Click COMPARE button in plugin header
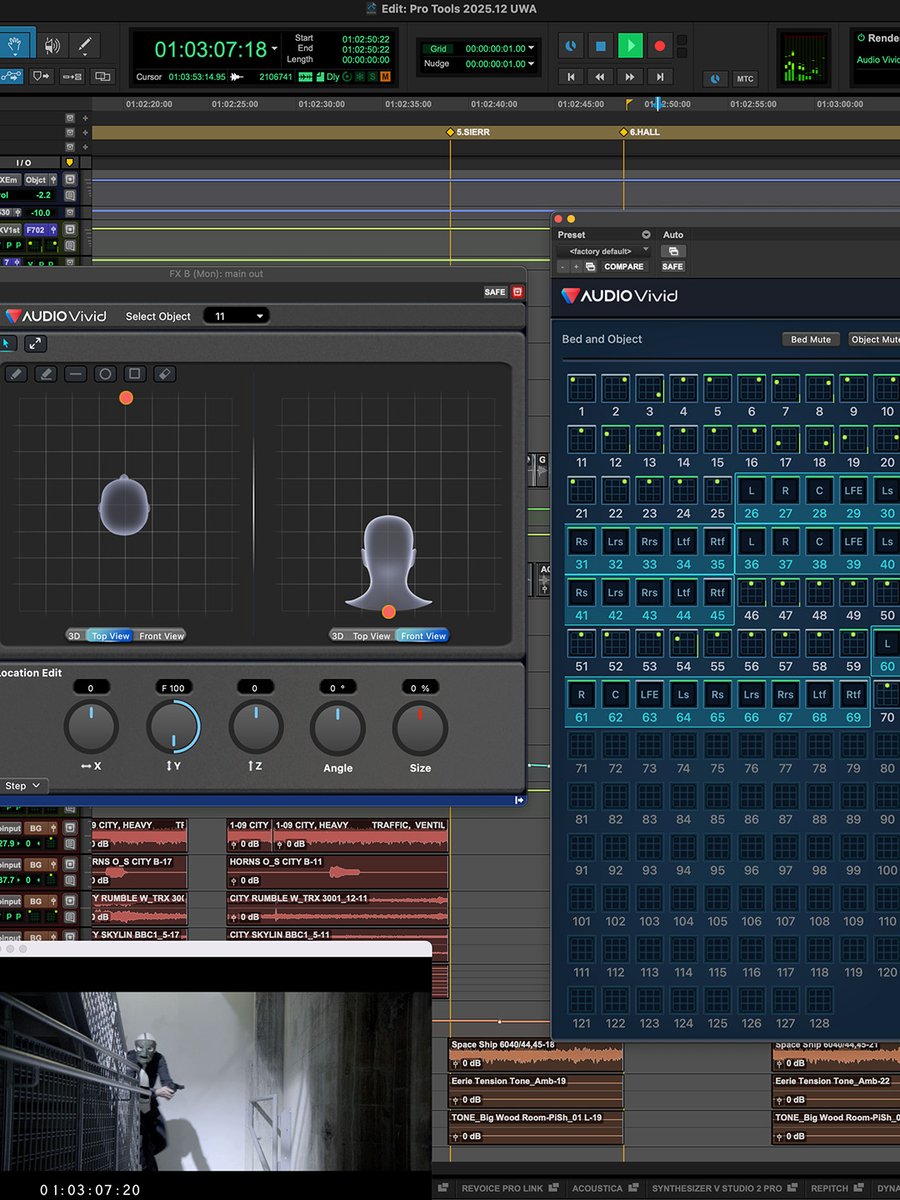Screen dimensions: 900x1200 [623, 267]
